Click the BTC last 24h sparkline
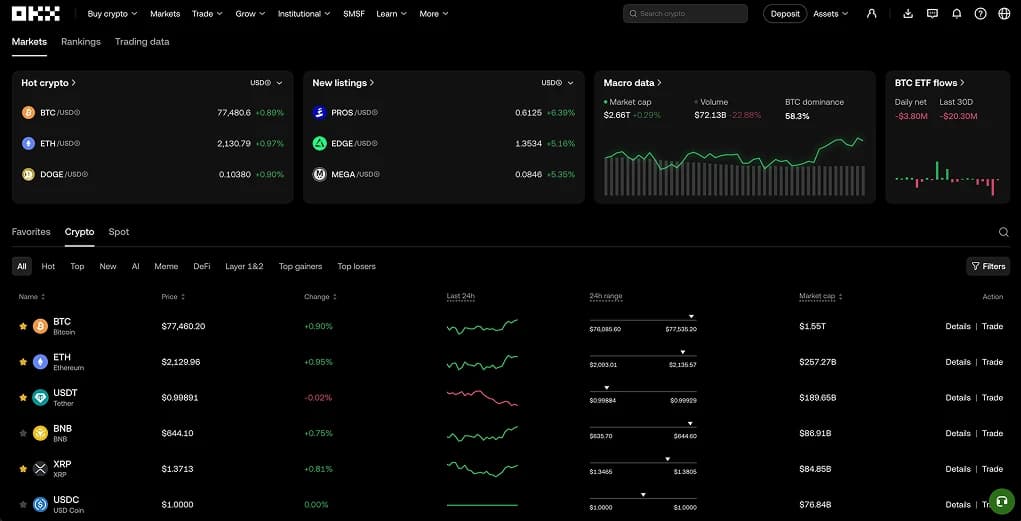Screen dimensions: 1021x521 (x=483, y=326)
